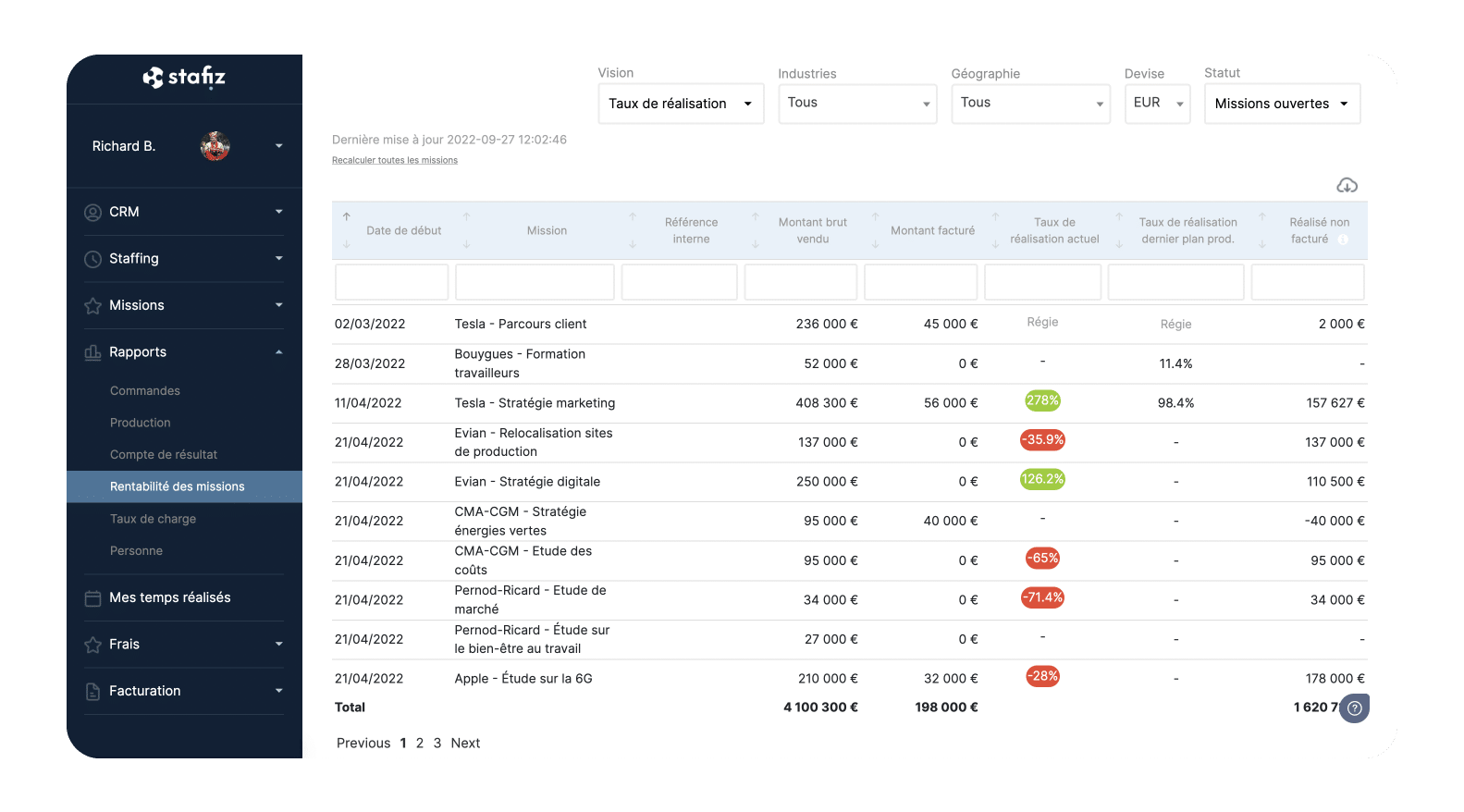Click the CRM sidebar icon
Image resolution: width=1464 pixels, height=812 pixels.
tap(92, 213)
